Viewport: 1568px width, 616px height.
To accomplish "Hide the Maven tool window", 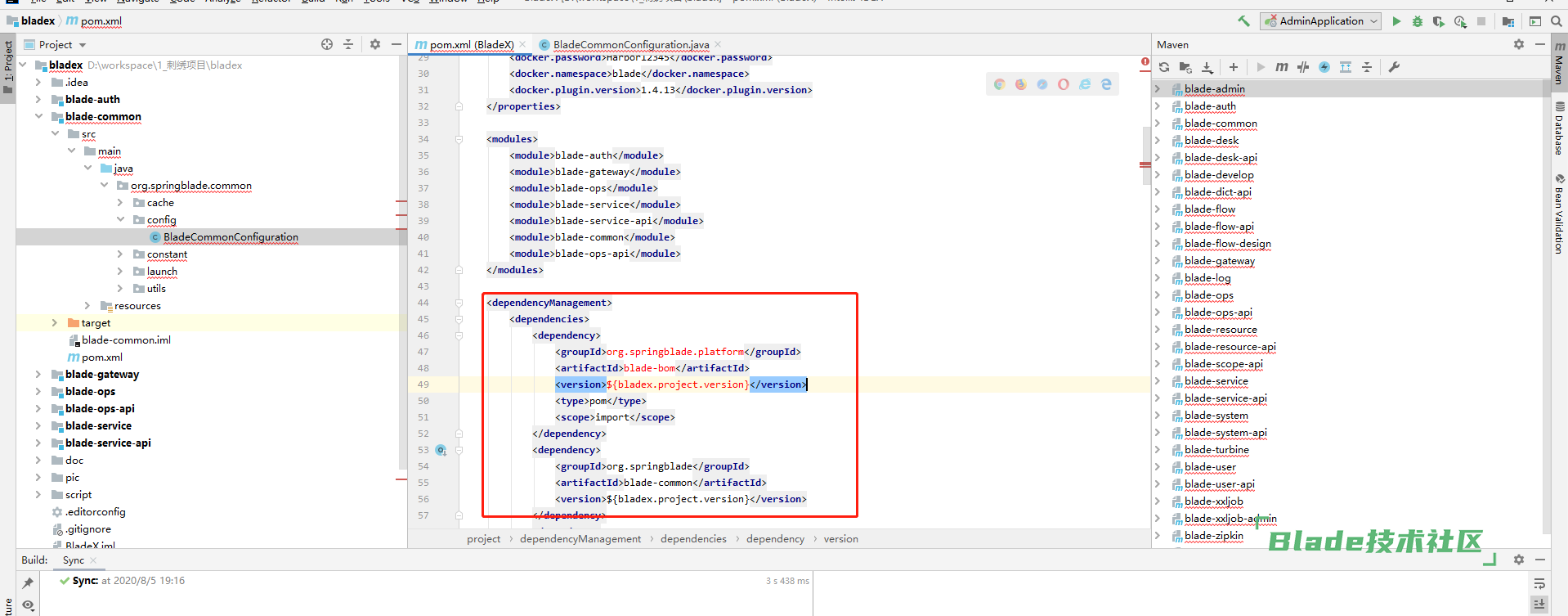I will (x=1540, y=44).
